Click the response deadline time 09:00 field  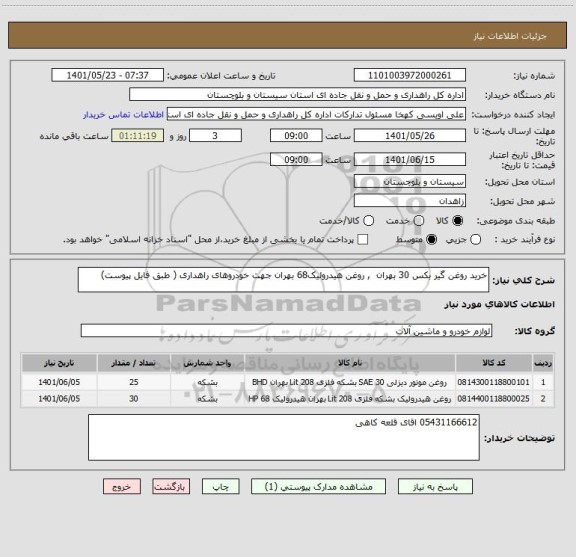tap(296, 136)
